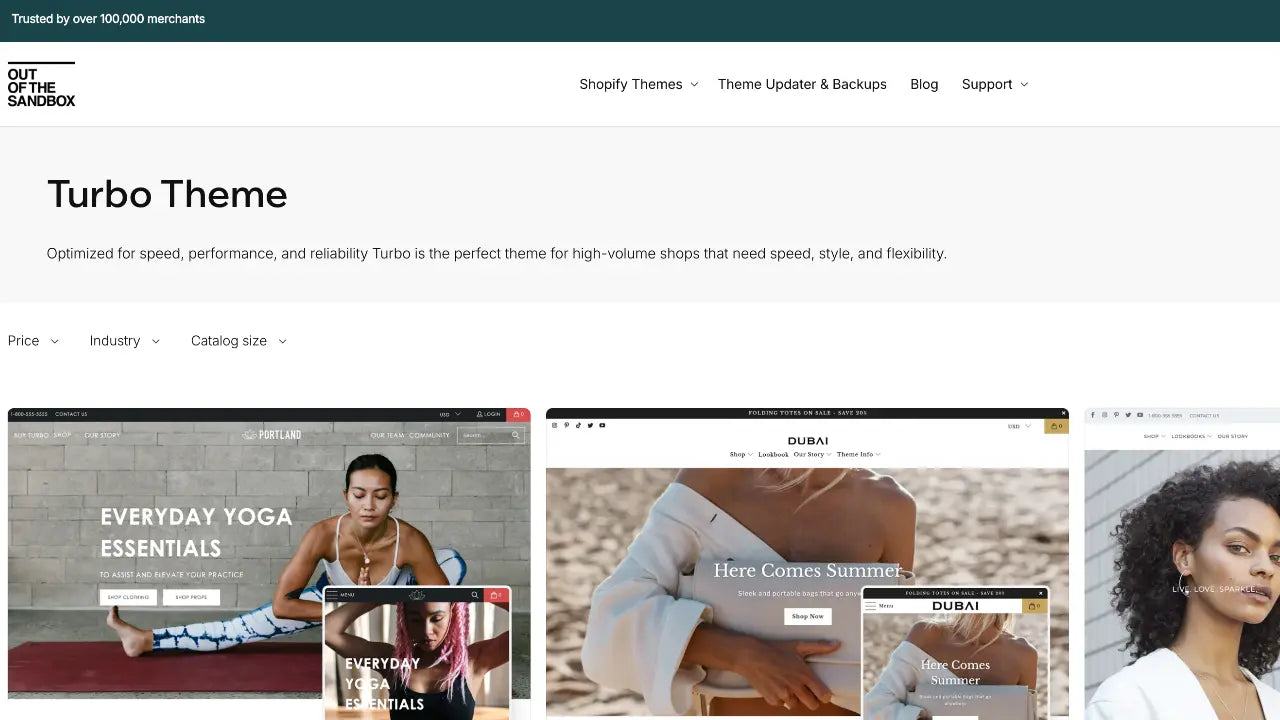Go to the Blog page
The height and width of the screenshot is (720, 1280).
[924, 84]
